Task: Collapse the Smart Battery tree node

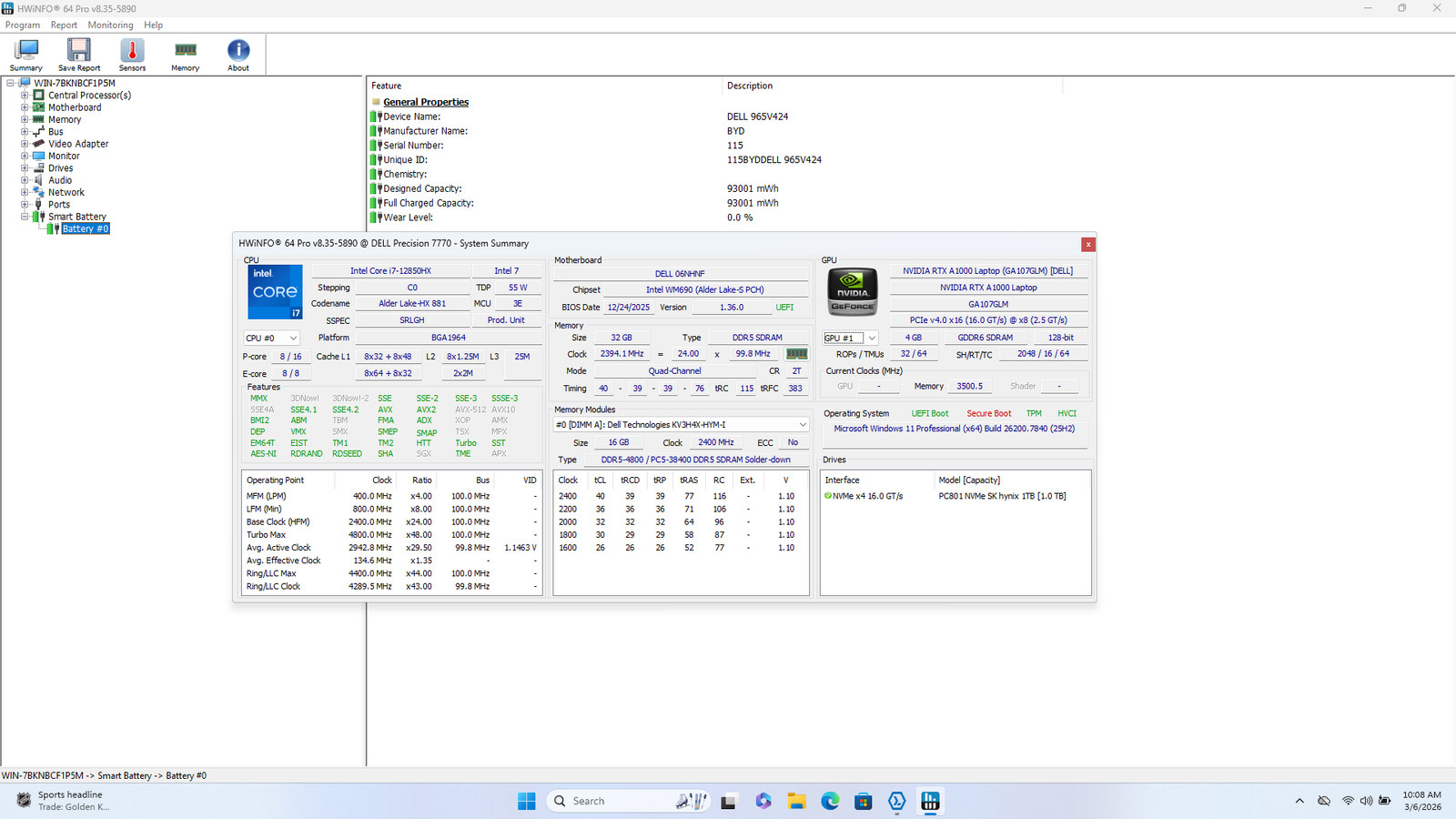Action: click(25, 217)
